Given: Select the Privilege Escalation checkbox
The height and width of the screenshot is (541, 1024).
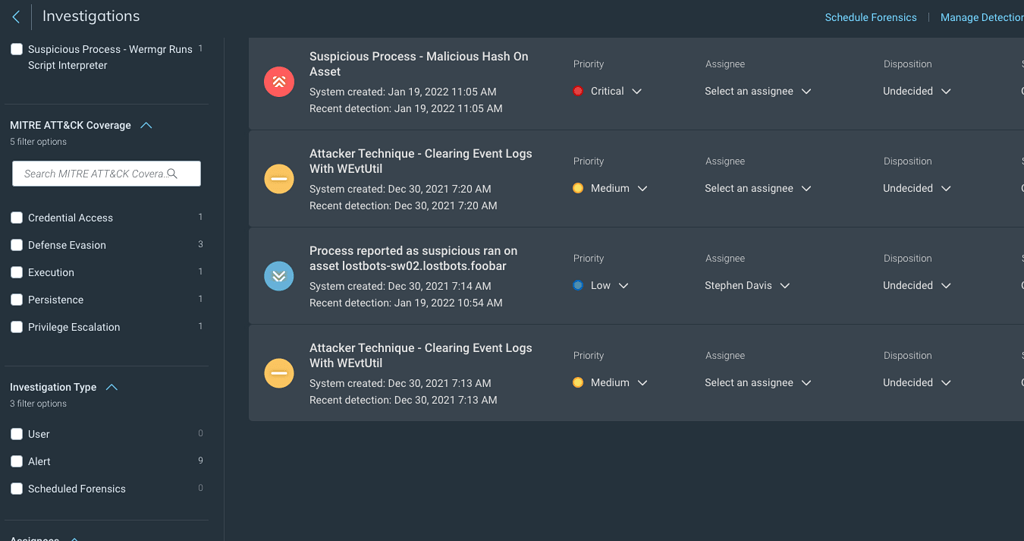Looking at the screenshot, I should coord(17,327).
